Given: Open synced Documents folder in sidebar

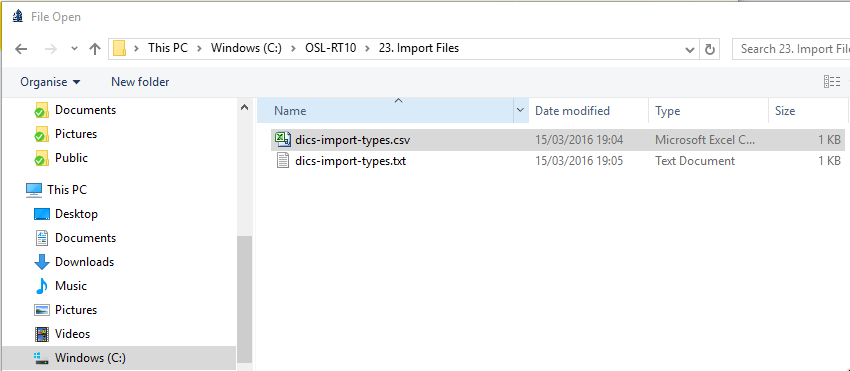Looking at the screenshot, I should 85,110.
